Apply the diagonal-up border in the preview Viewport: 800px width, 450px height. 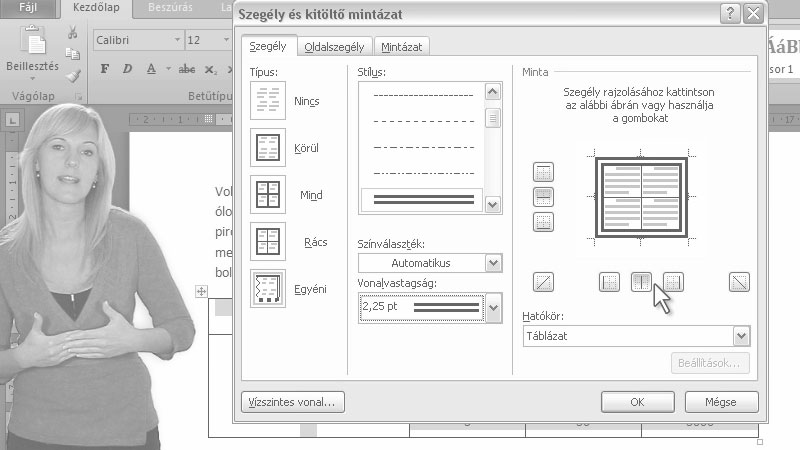[x=544, y=282]
